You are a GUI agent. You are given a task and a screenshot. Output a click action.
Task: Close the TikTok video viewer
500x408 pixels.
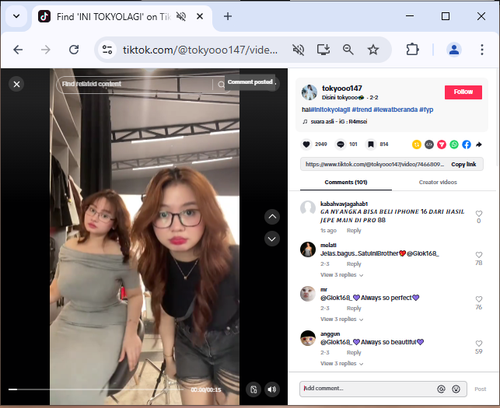17,84
